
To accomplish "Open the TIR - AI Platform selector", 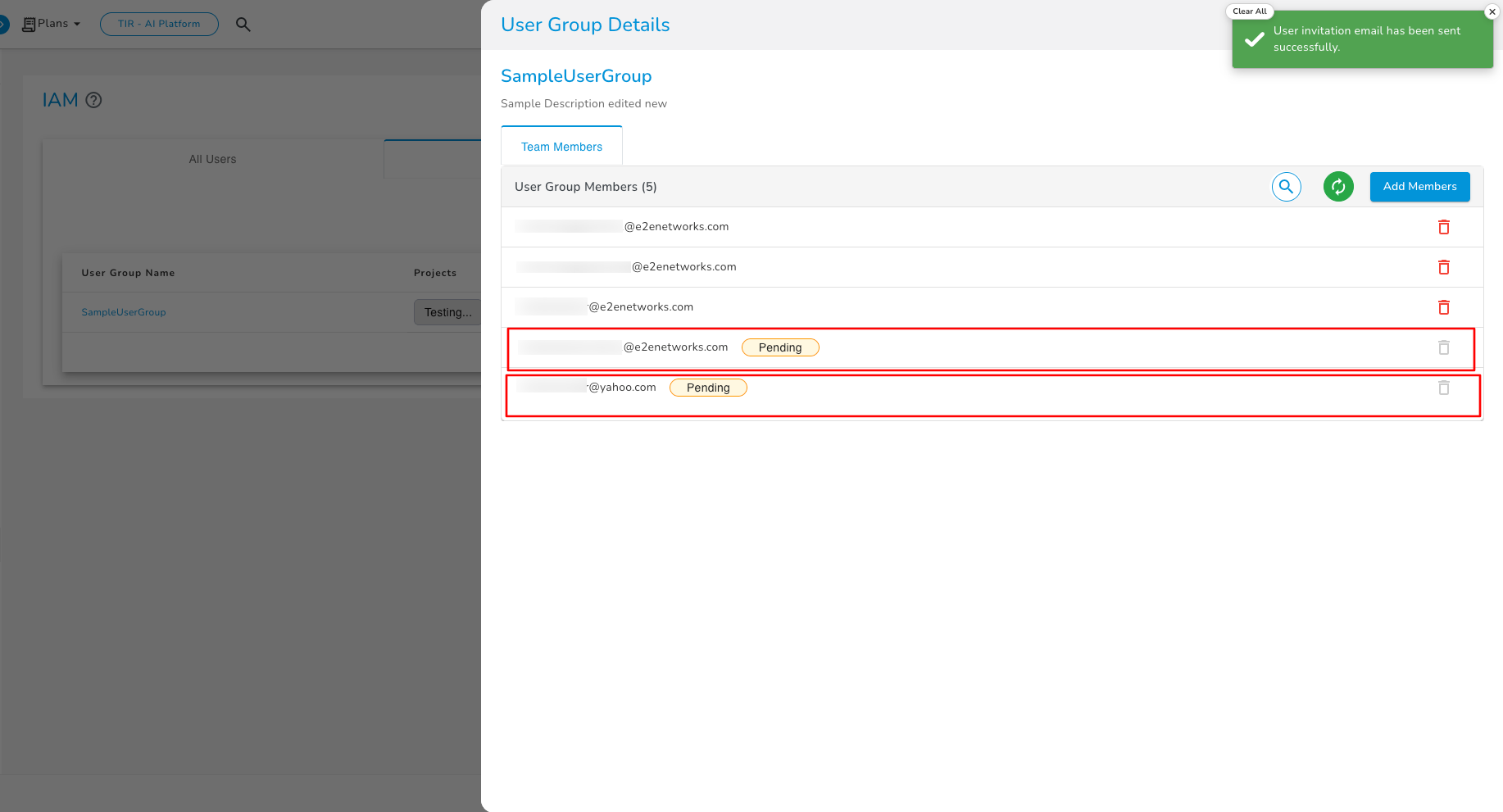I will point(159,24).
